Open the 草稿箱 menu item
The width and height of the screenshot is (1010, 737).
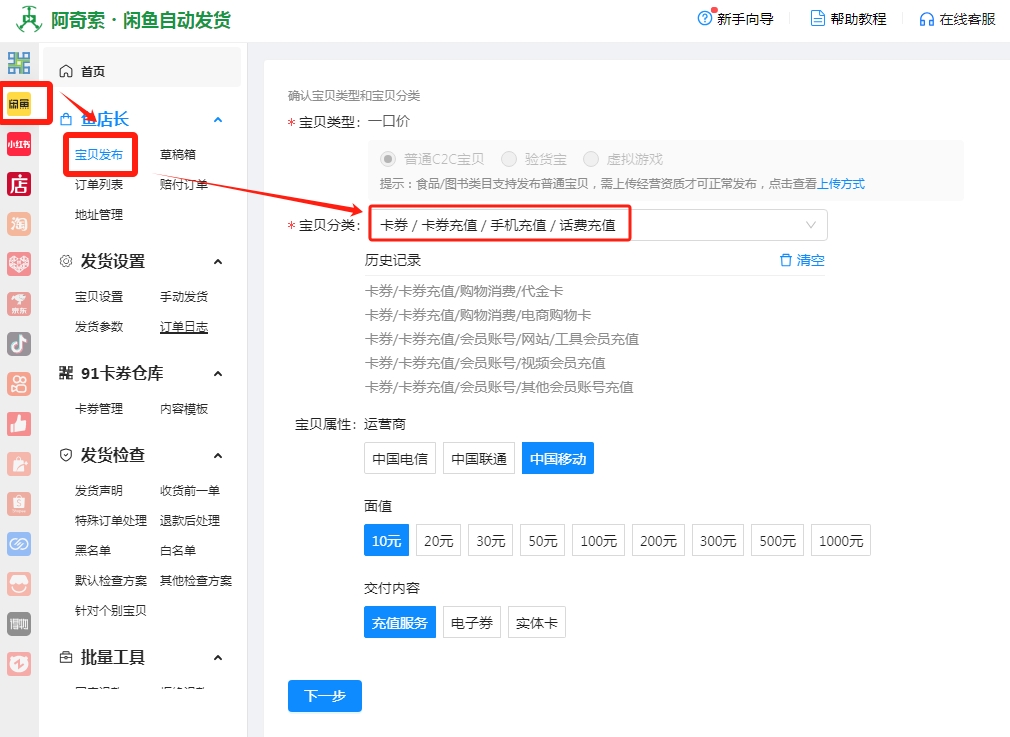click(x=178, y=155)
